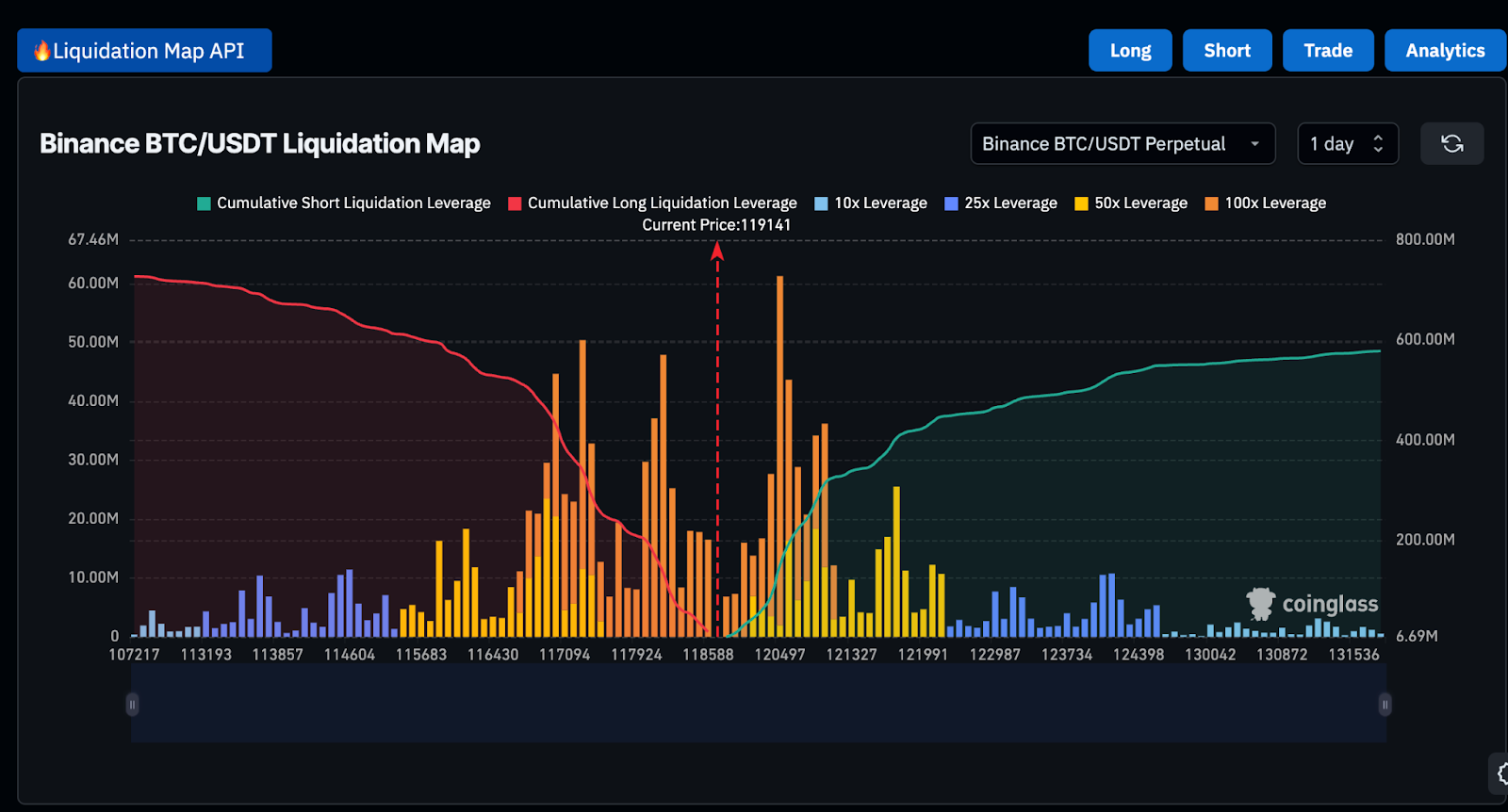Click the right handle of the range slider

[1385, 705]
